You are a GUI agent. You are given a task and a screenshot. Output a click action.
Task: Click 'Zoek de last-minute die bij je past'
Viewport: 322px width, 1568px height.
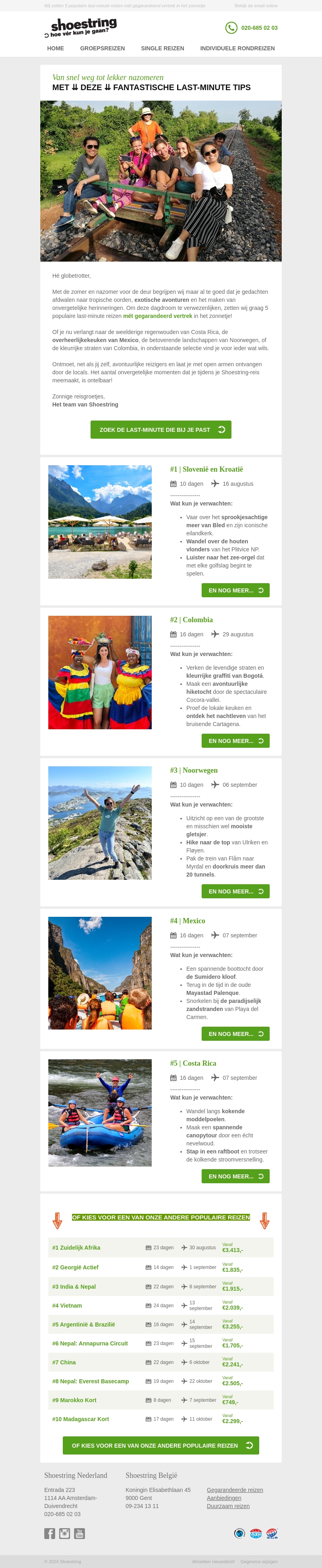[161, 430]
